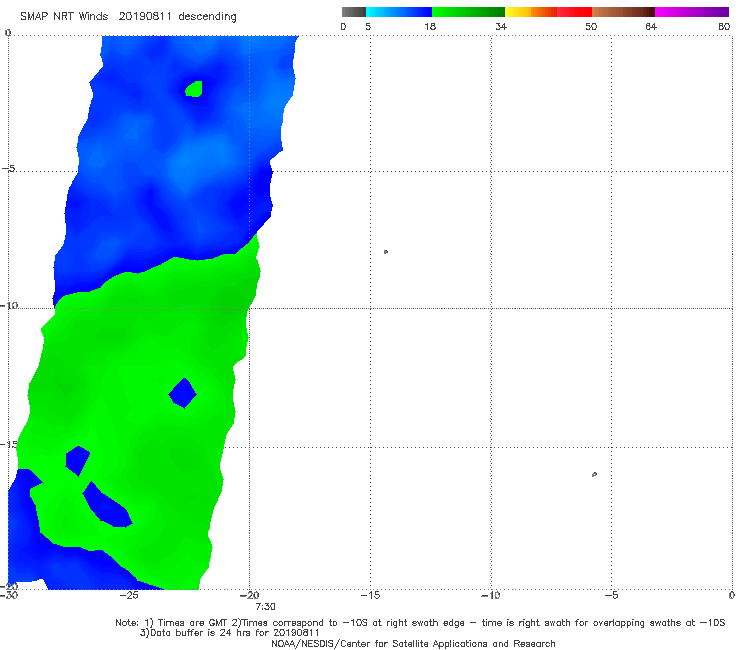Image resolution: width=740 pixels, height=650 pixels.
Task: Click the "5" label under the color bar
Action: (368, 27)
